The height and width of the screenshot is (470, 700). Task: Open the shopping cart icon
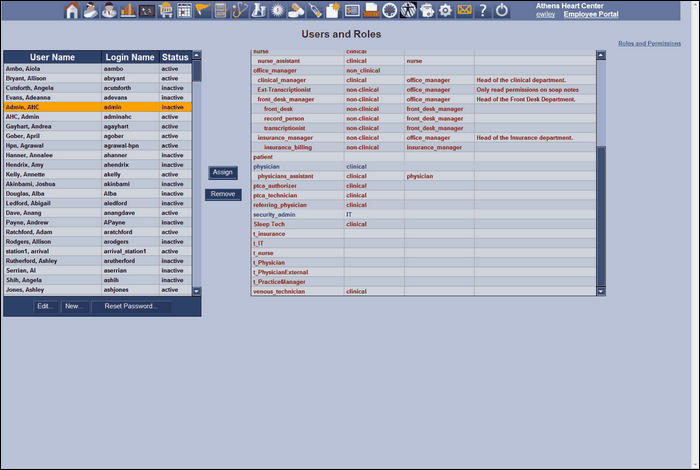pyautogui.click(x=166, y=10)
